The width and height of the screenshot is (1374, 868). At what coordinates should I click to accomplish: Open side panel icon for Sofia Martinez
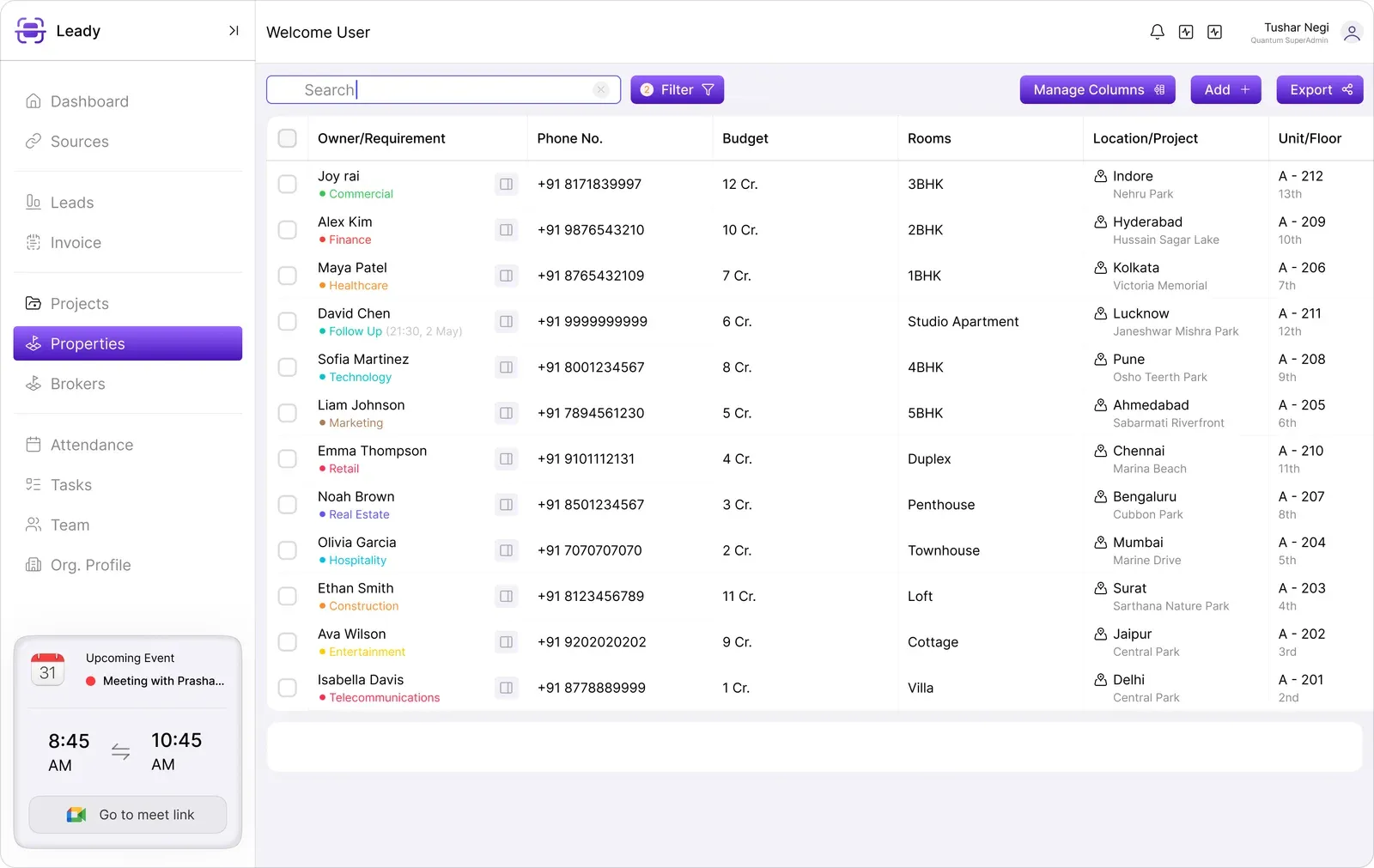[507, 367]
